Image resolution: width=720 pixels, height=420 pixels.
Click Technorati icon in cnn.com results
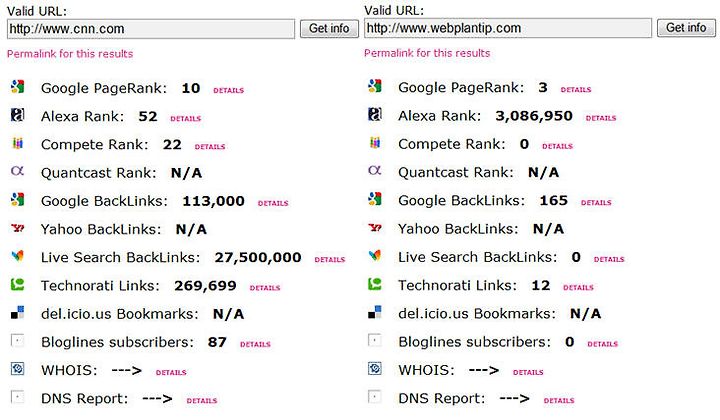[x=17, y=285]
